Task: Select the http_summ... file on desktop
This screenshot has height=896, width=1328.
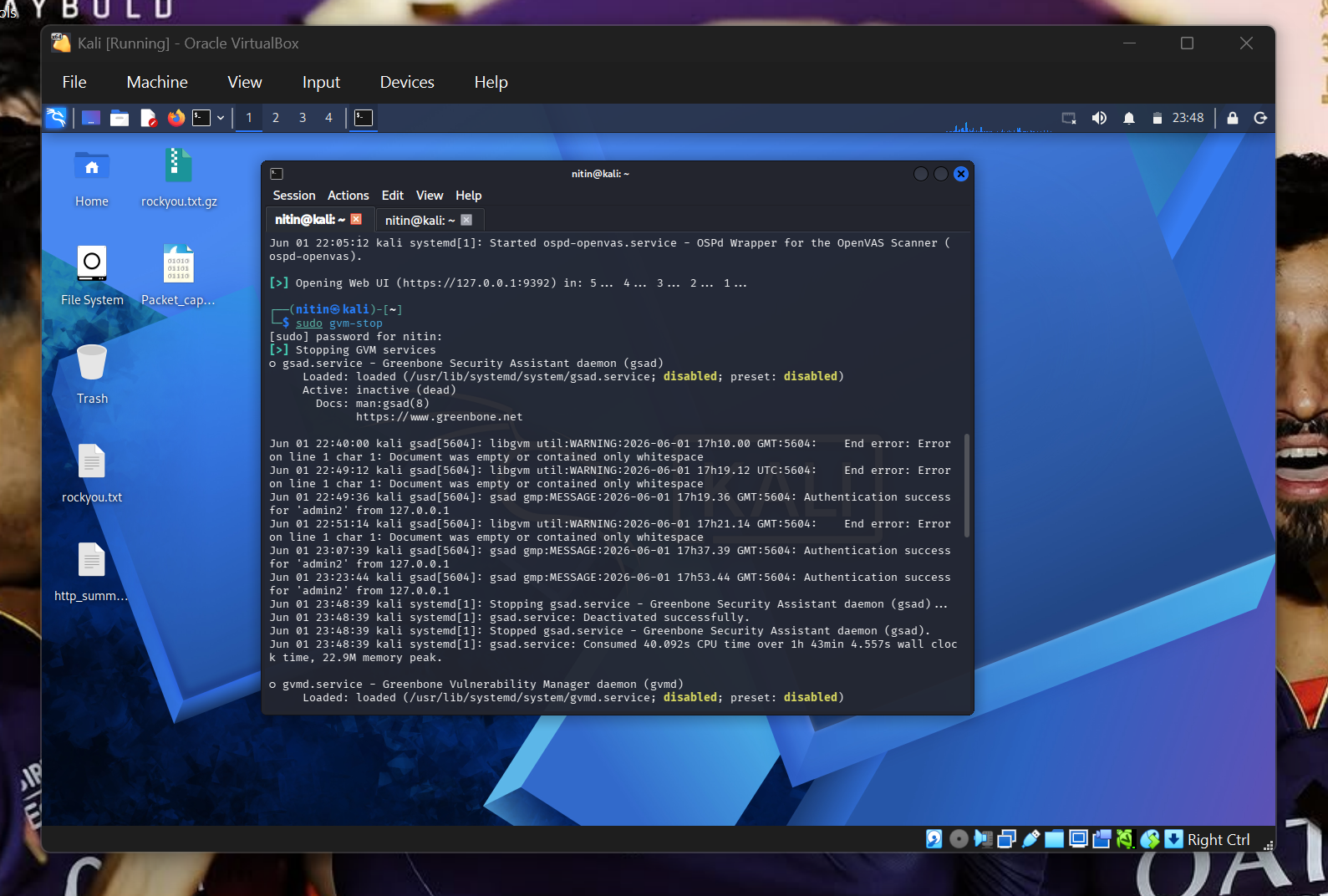Action: click(x=91, y=573)
